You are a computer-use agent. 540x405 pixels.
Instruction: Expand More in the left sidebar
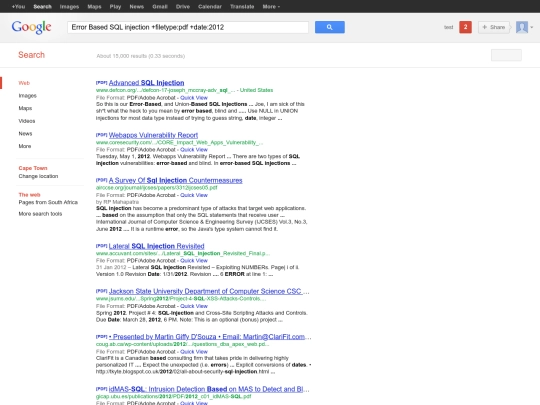[x=25, y=146]
